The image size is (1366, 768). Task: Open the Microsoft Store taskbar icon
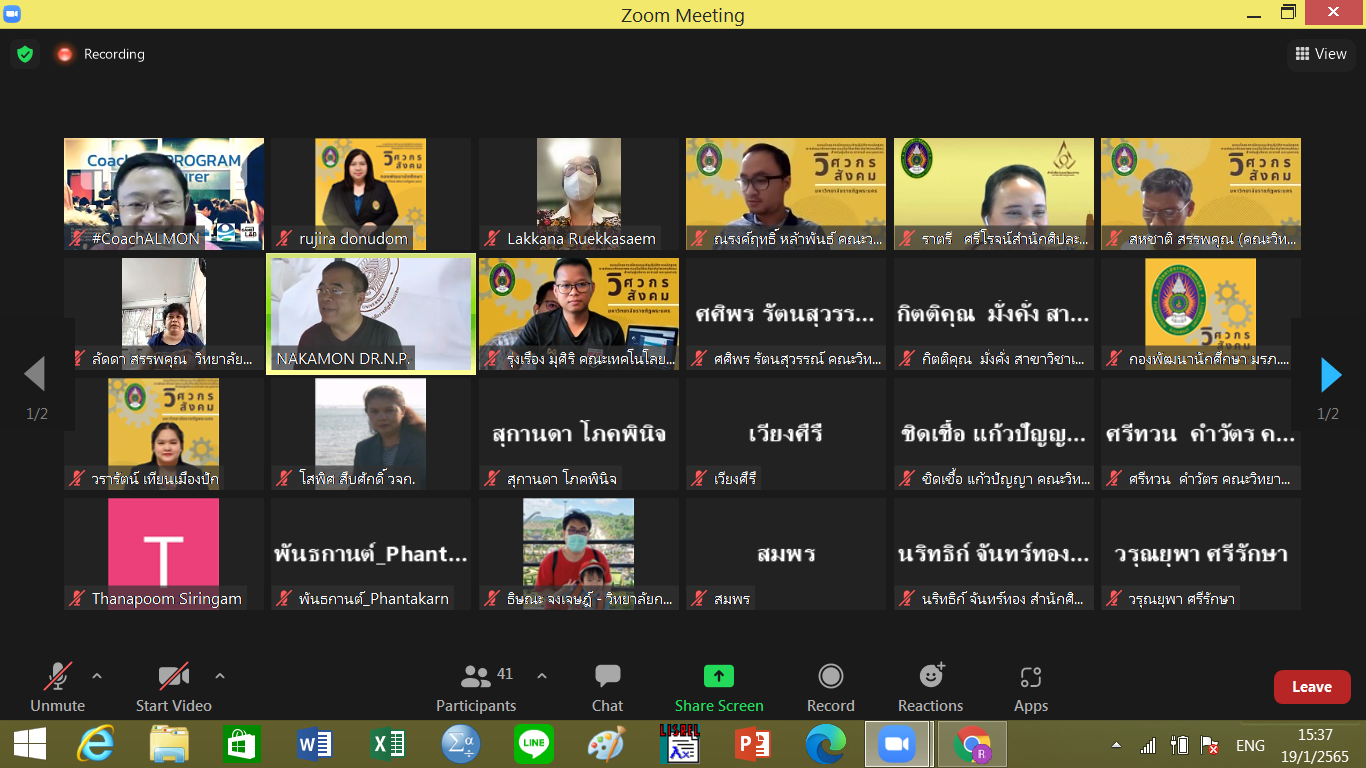point(242,744)
